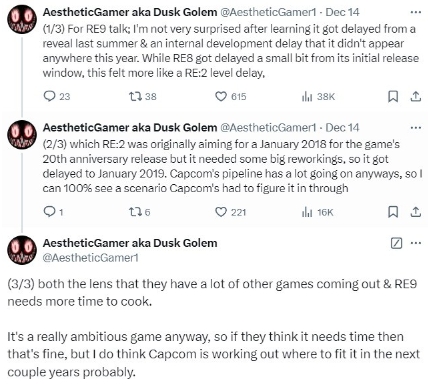
Task: Share the second (2/3) tweet
Action: coord(415,212)
